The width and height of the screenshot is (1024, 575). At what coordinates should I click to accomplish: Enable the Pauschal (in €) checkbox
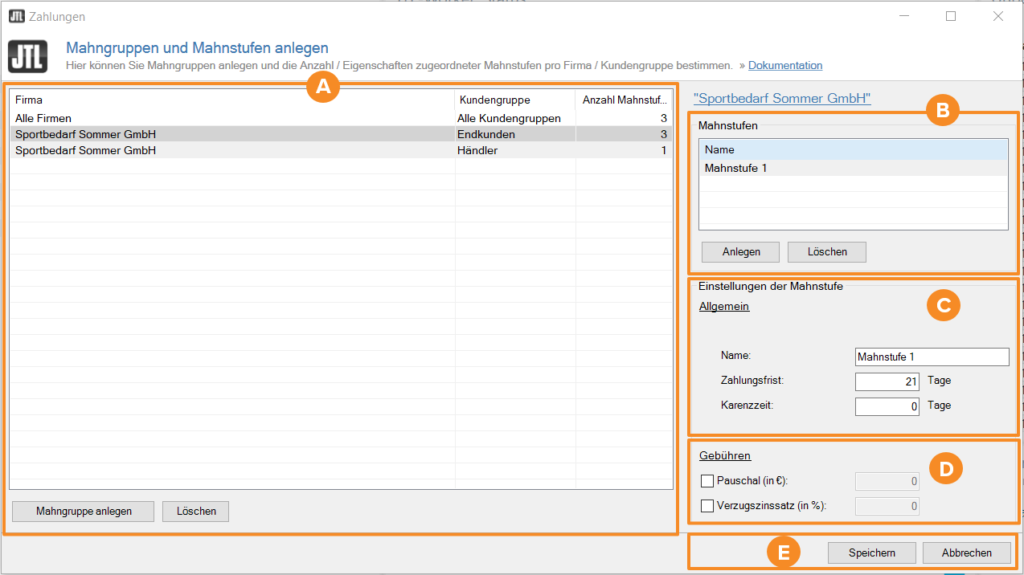(x=708, y=481)
